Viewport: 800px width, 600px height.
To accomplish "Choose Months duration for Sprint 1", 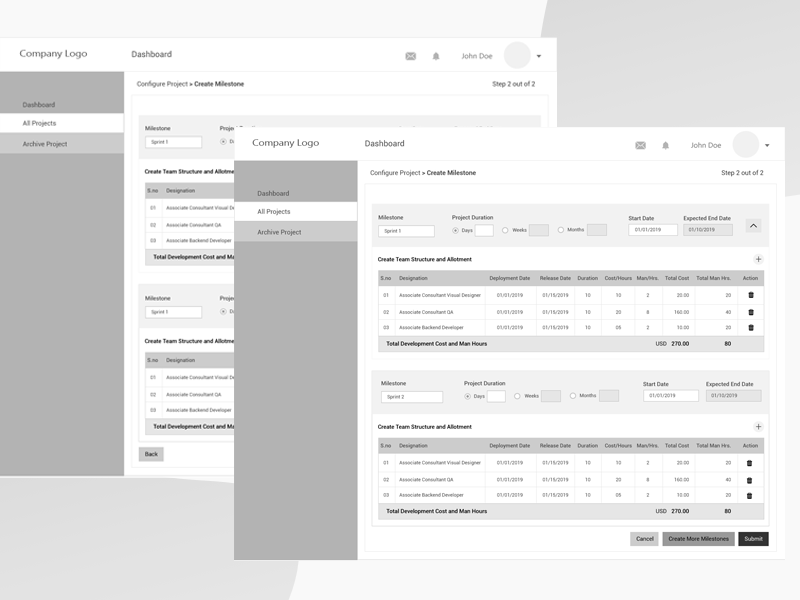I will pyautogui.click(x=562, y=229).
